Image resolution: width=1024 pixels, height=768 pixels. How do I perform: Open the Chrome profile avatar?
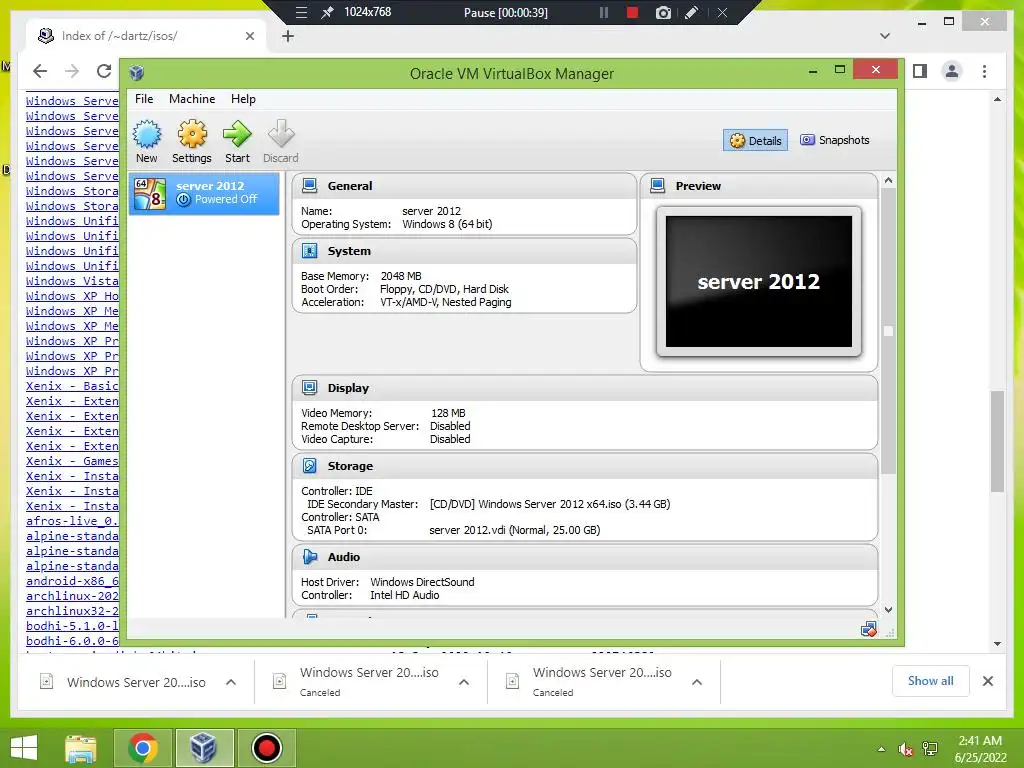click(x=952, y=71)
